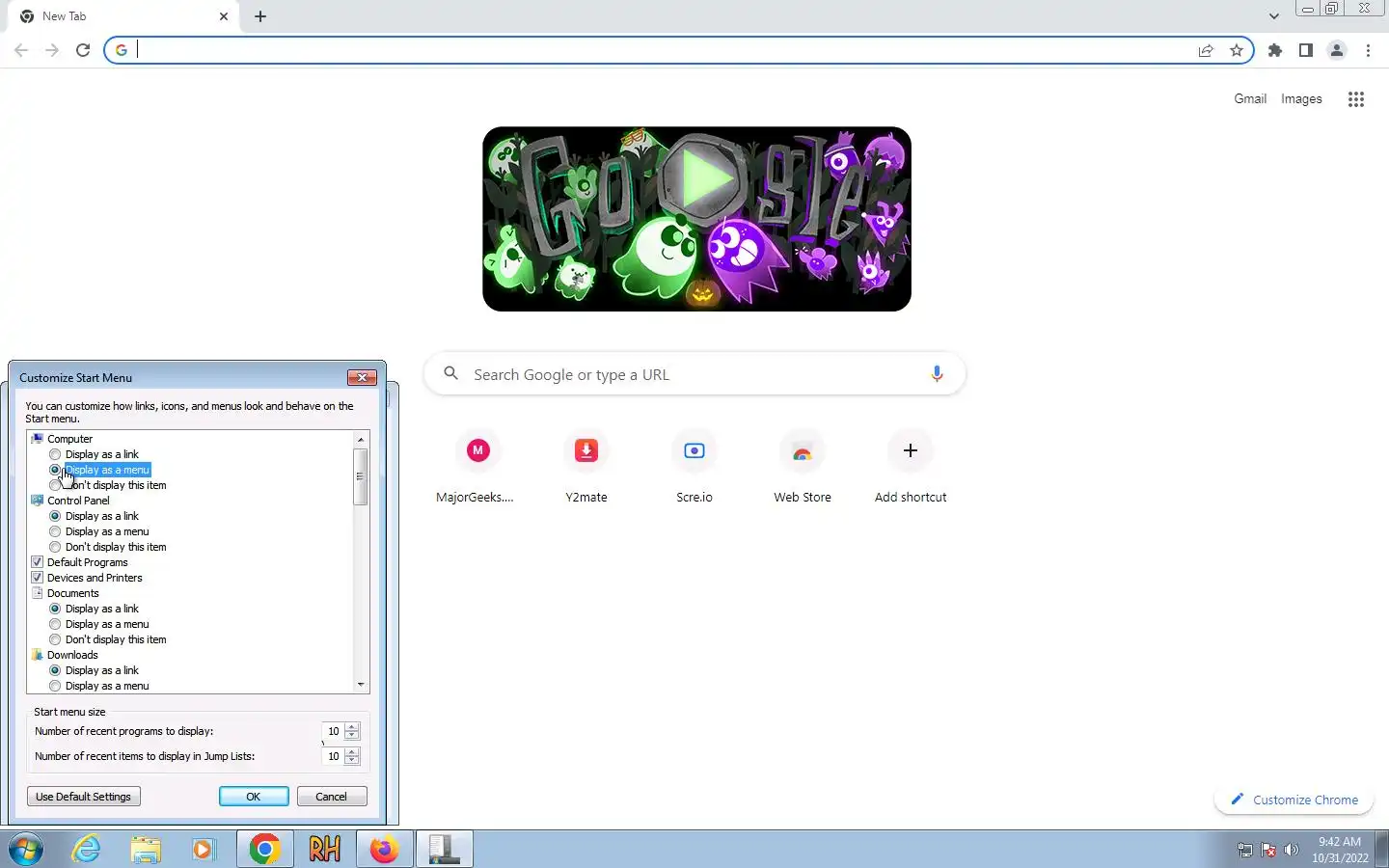This screenshot has height=868, width=1389.
Task: Select Control Panel 'Don't display this item'
Action: 55,547
